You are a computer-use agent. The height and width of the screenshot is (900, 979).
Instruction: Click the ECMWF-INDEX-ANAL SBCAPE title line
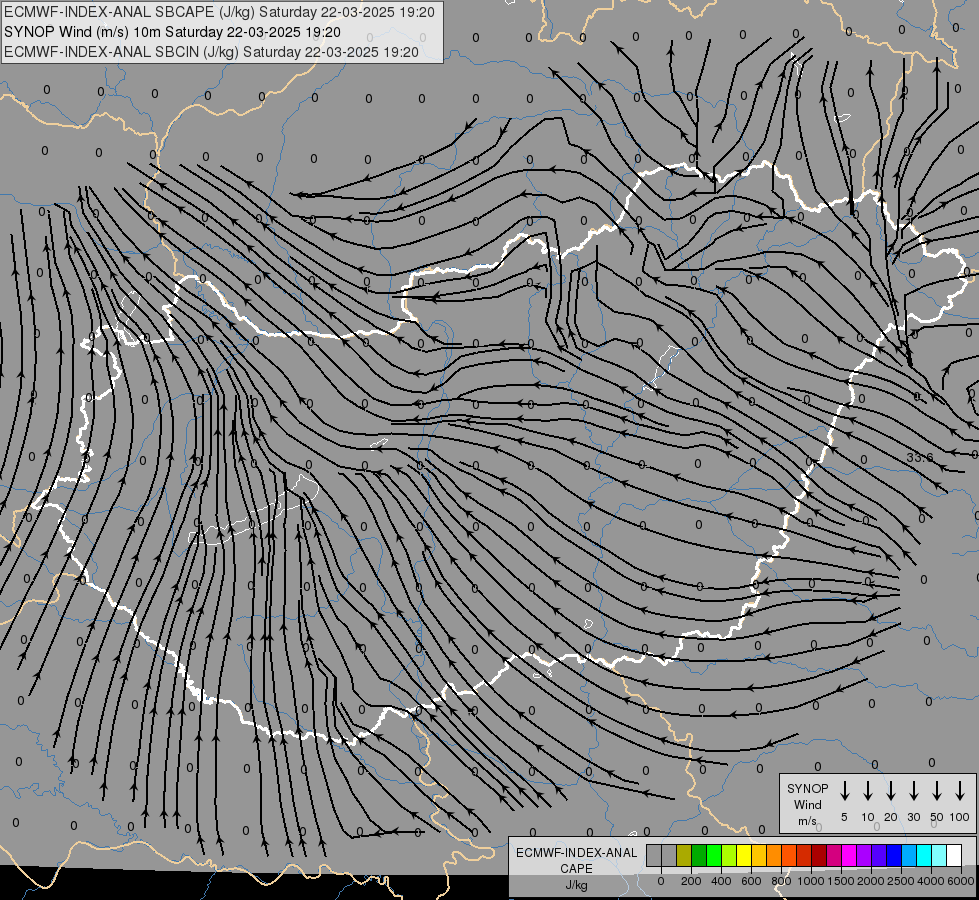point(219,12)
